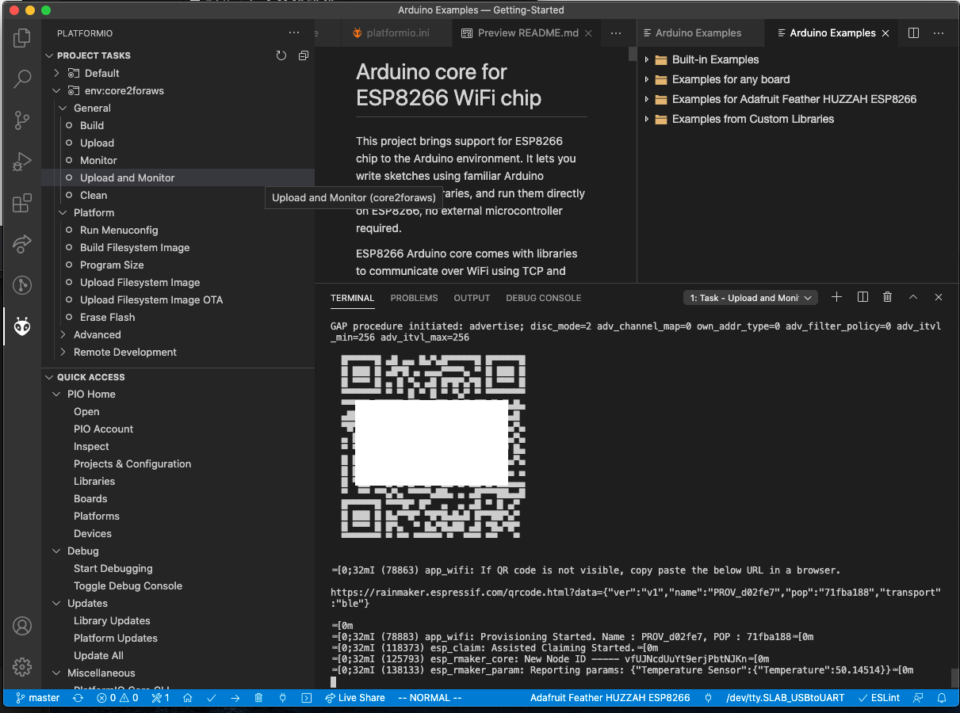Kill the terminal with the trash icon
Screen dimensions: 960x713
(x=887, y=297)
